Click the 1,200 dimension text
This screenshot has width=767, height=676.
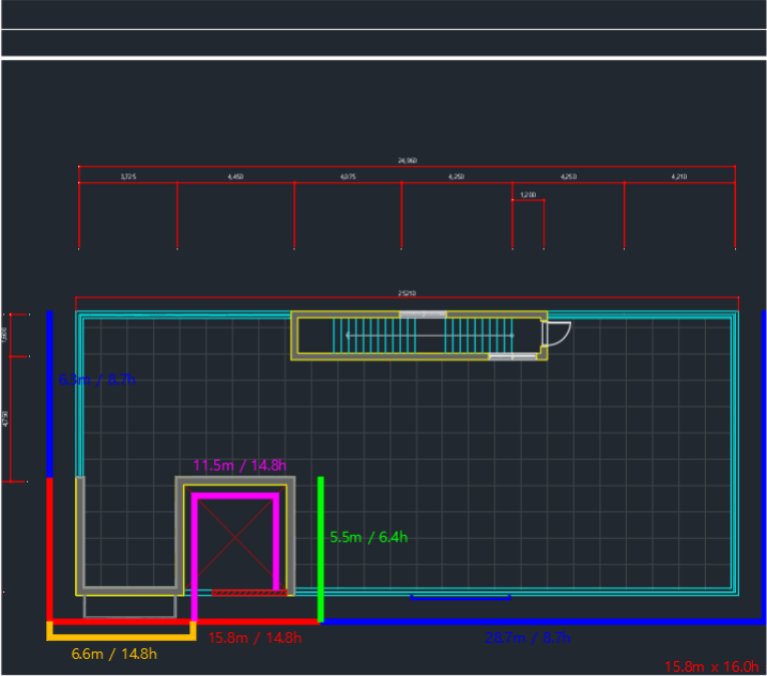tap(528, 195)
